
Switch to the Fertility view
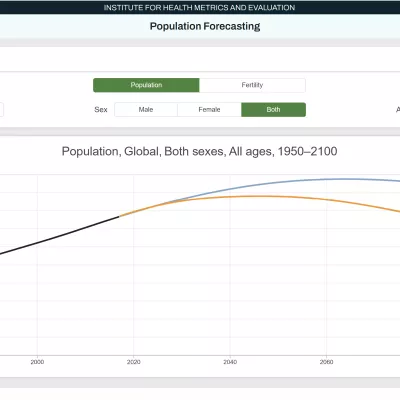pos(252,85)
